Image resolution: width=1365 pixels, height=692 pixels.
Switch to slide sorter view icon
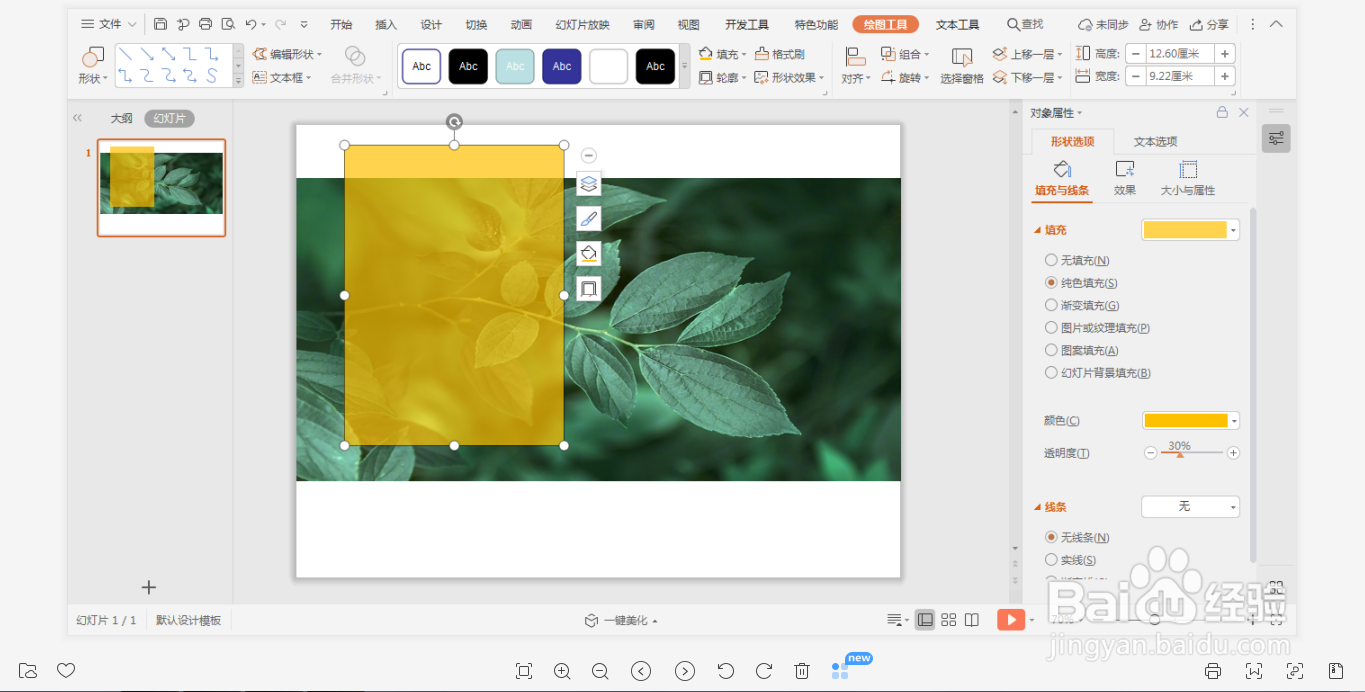click(949, 620)
